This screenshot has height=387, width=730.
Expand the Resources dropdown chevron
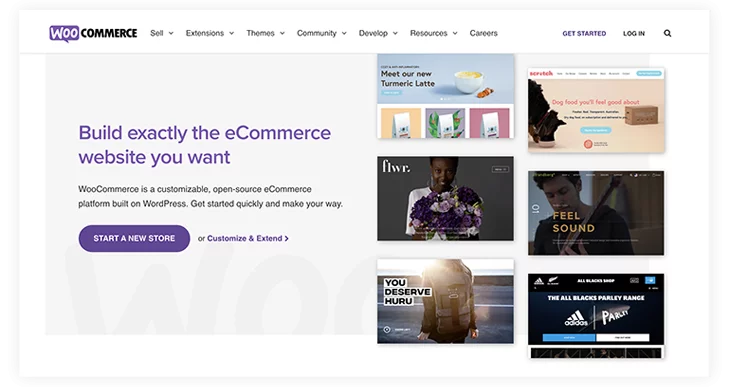pos(455,34)
